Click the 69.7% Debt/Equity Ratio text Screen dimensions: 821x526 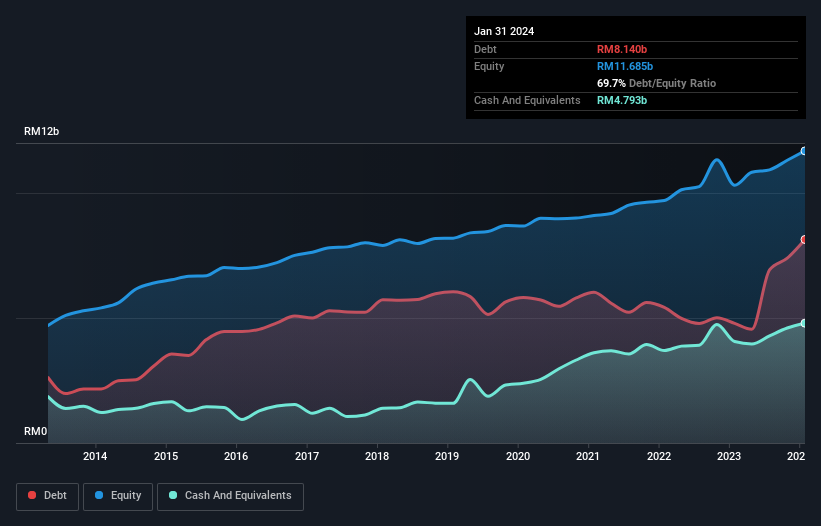tap(656, 83)
